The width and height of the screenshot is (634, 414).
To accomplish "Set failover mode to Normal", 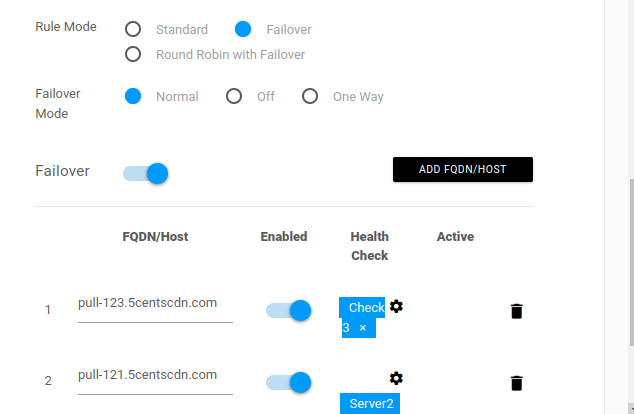I will [x=133, y=96].
